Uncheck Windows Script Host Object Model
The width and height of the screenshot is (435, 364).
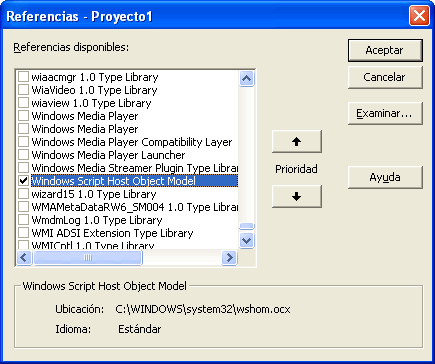coord(23,181)
